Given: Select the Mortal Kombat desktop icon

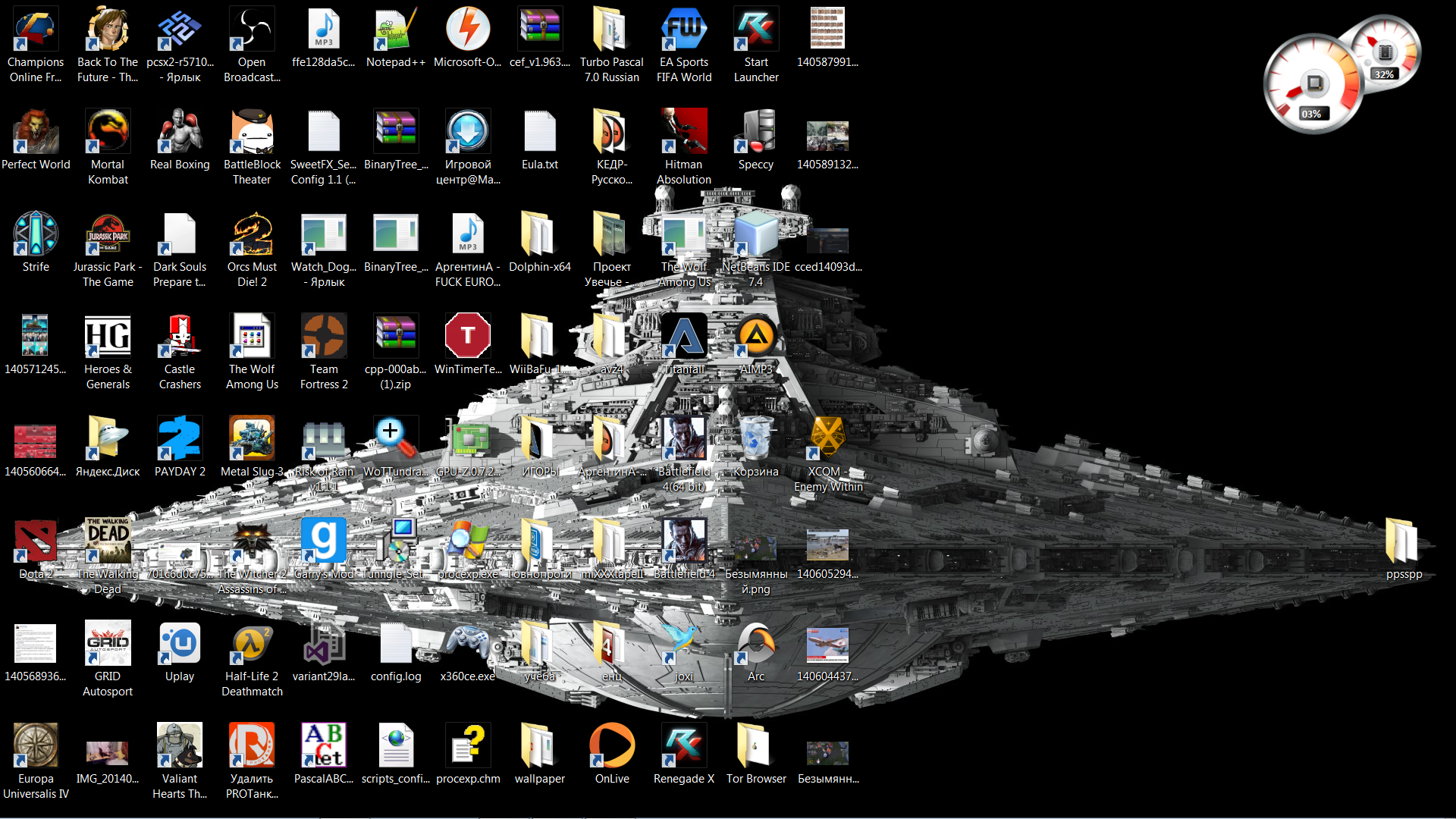Looking at the screenshot, I should 108,133.
